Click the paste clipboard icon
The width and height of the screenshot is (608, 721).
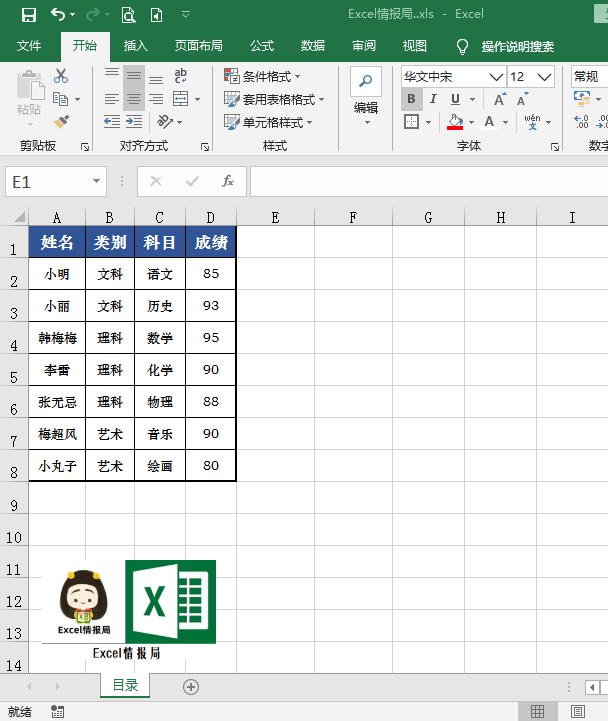point(30,86)
